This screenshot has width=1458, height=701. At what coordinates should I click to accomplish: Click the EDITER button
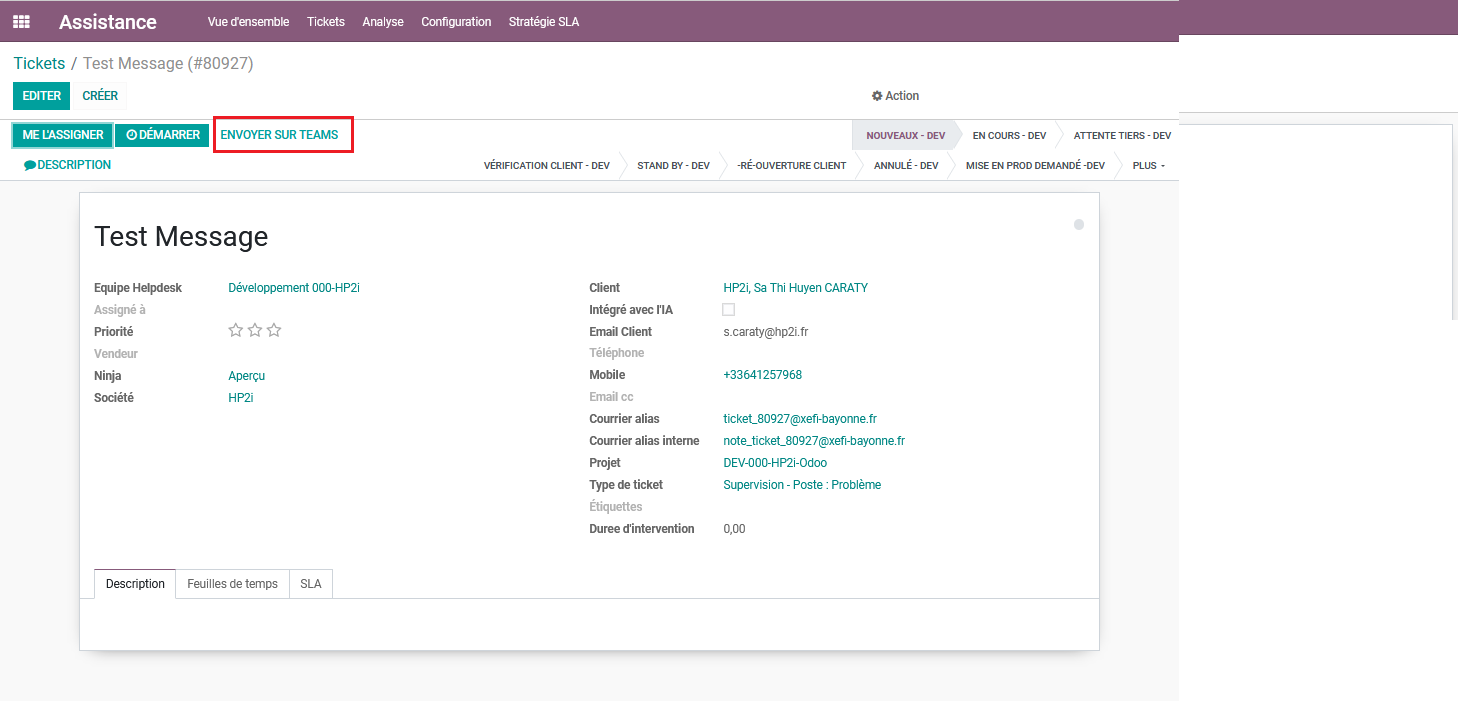(42, 96)
